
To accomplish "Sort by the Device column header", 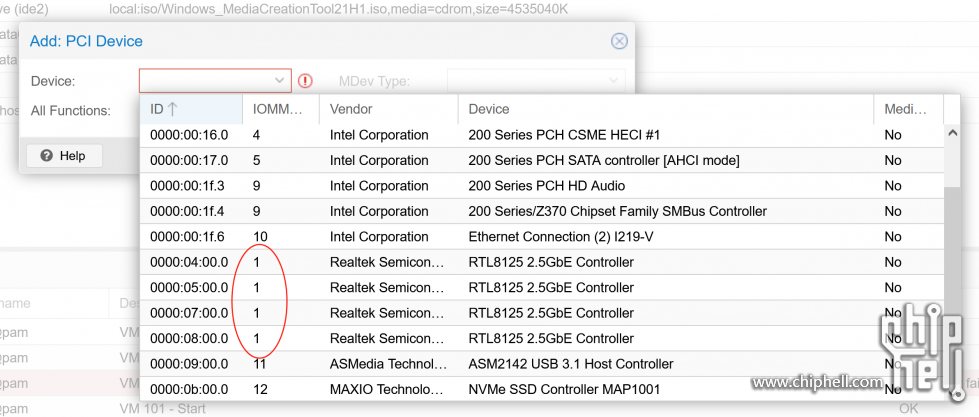I will [666, 109].
